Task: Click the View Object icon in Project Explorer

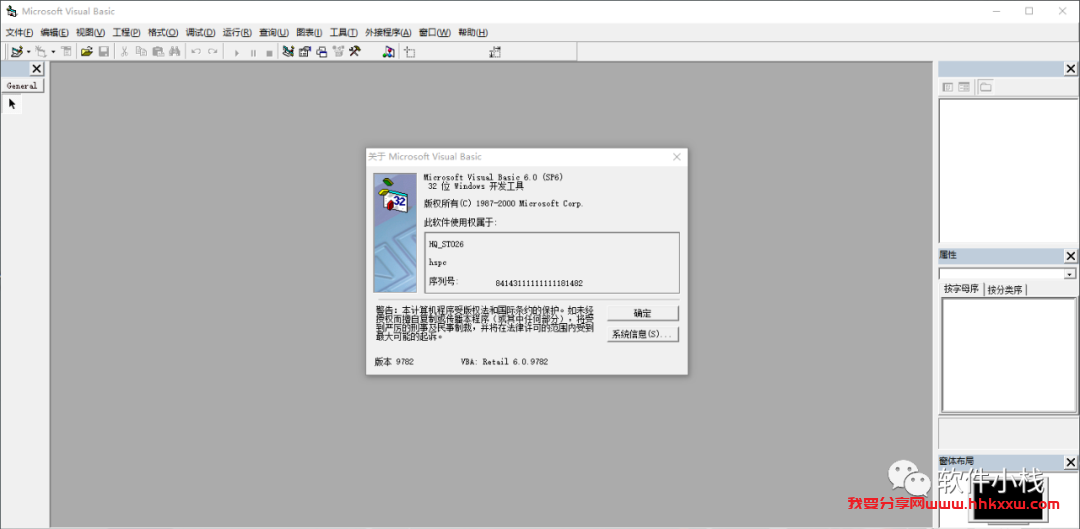Action: [964, 87]
